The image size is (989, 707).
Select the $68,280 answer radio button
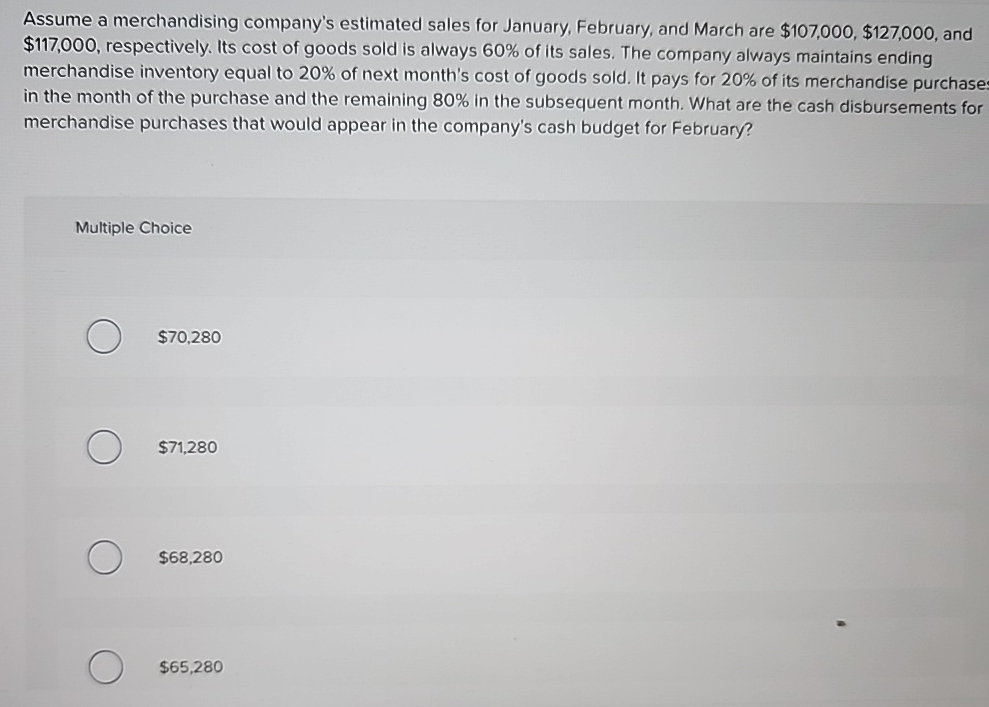pyautogui.click(x=103, y=558)
